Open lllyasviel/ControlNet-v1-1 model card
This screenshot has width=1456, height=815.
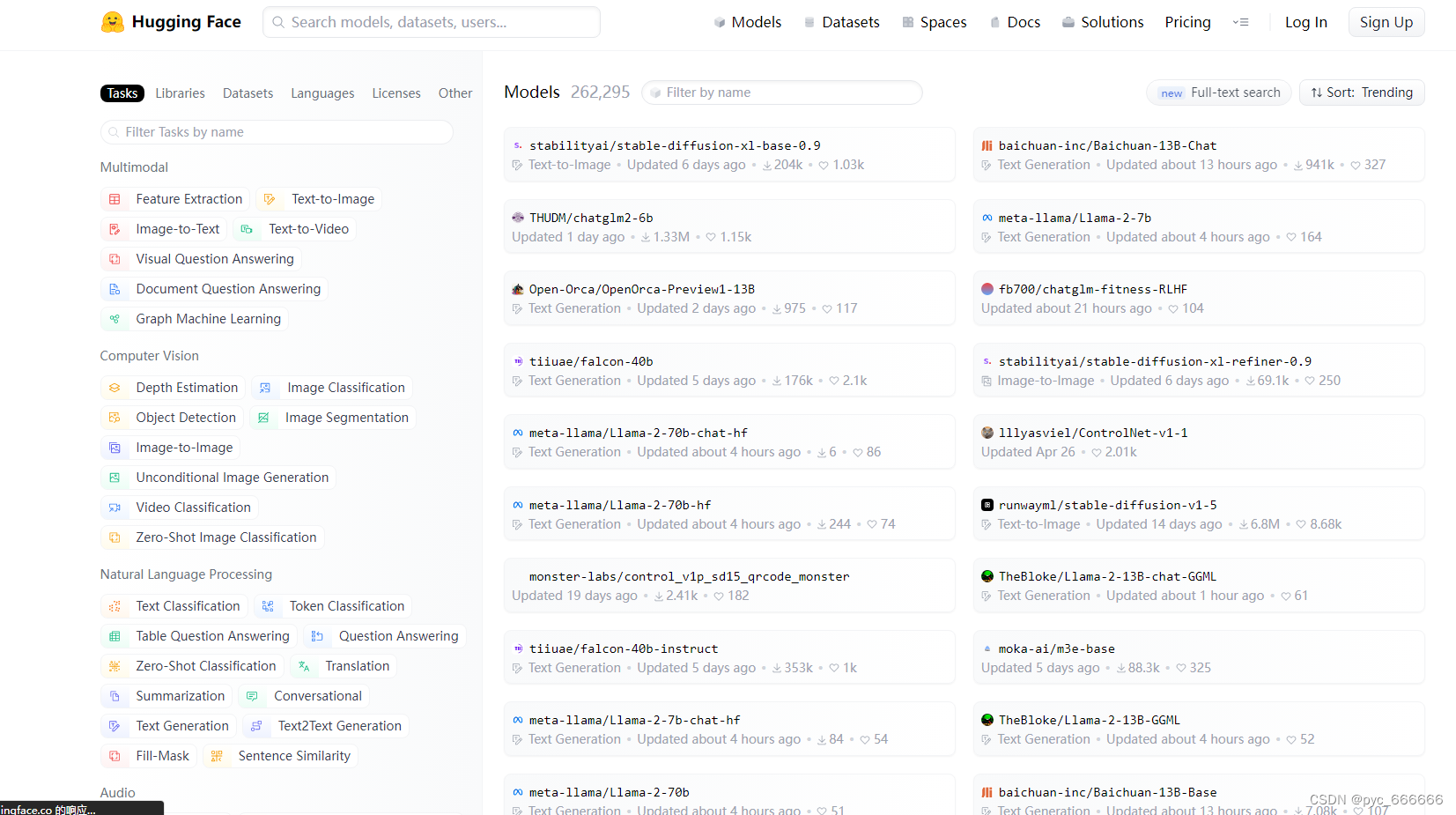click(x=1199, y=442)
